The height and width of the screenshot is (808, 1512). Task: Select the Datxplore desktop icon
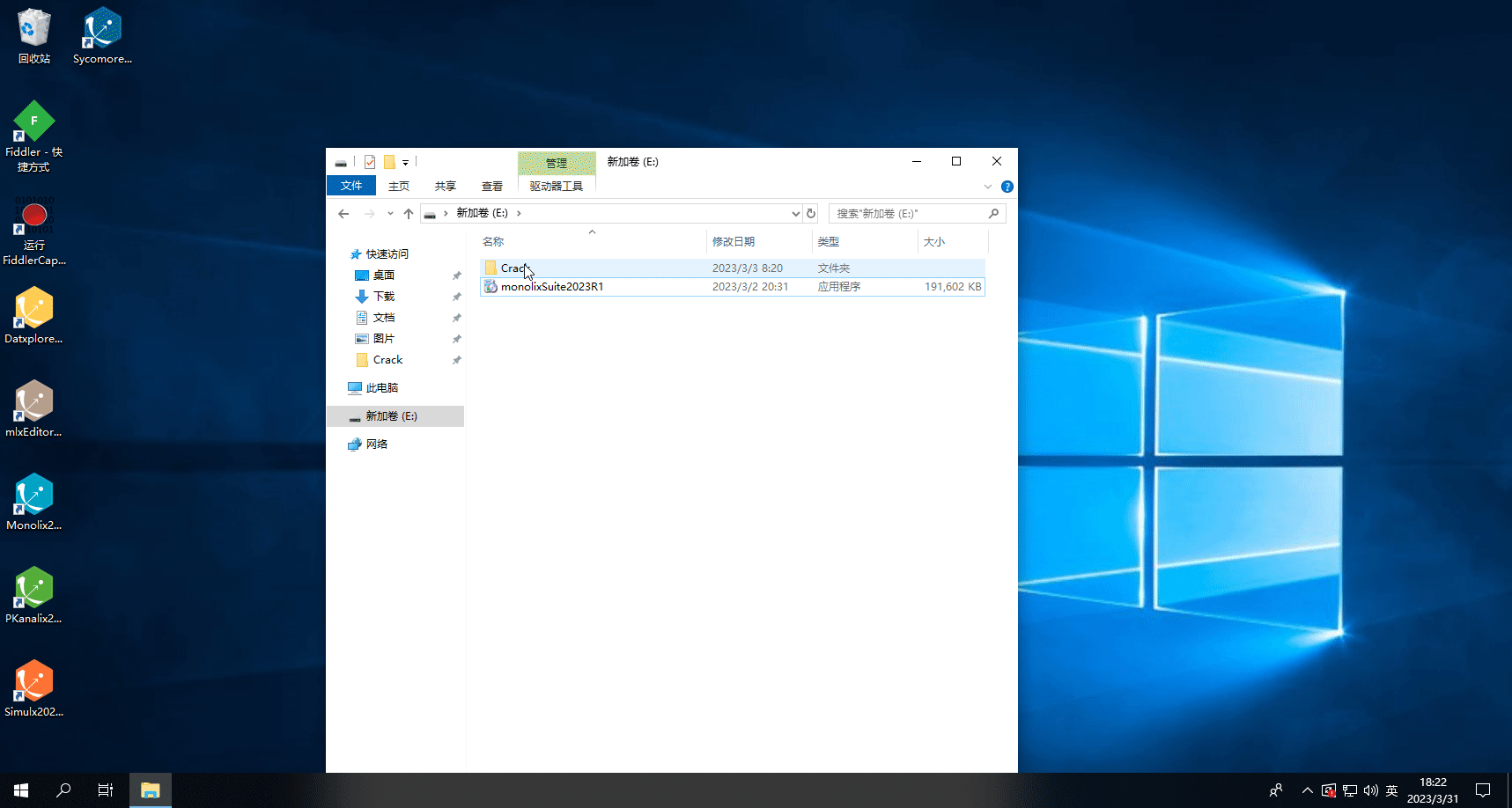33,315
